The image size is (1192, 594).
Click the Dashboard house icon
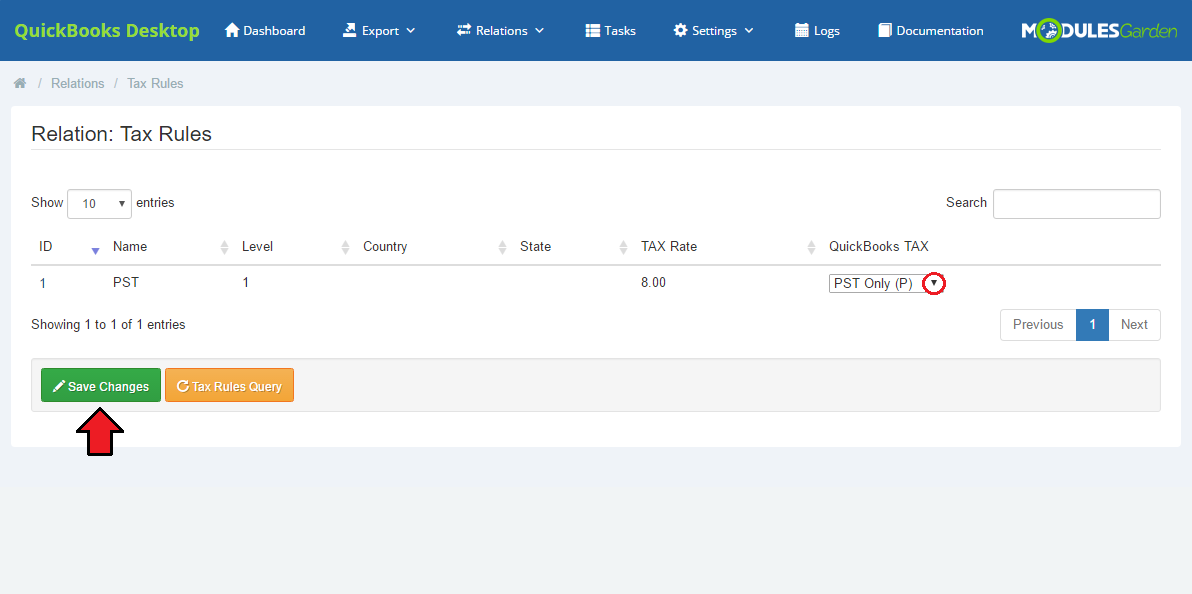tap(232, 30)
